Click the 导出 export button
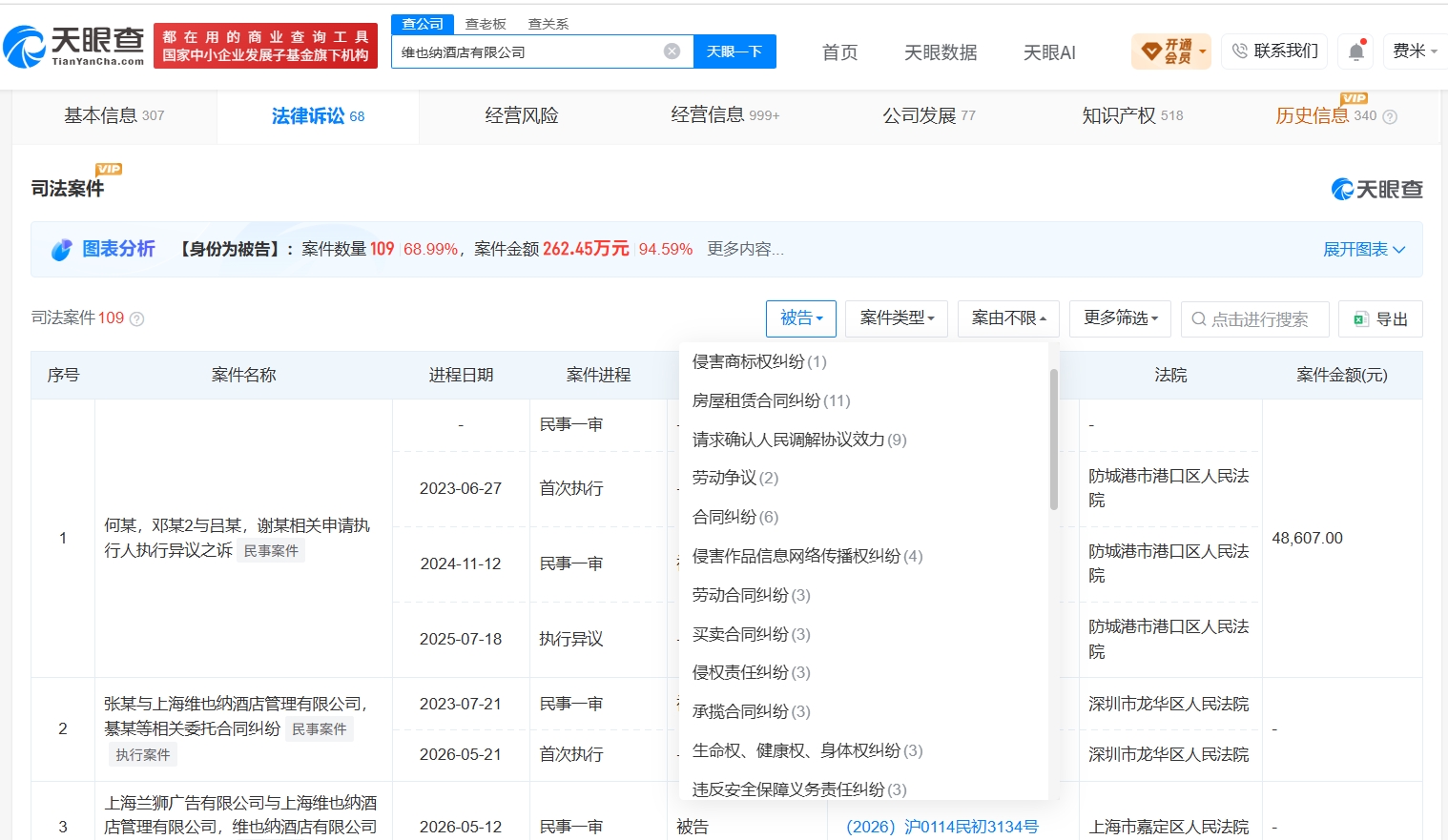1448x840 pixels. [x=1380, y=318]
